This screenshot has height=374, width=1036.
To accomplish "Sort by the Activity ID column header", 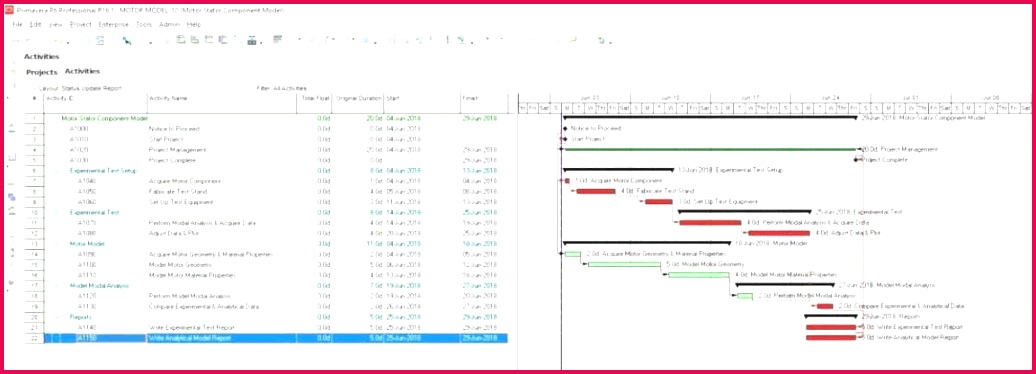I will pyautogui.click(x=95, y=99).
